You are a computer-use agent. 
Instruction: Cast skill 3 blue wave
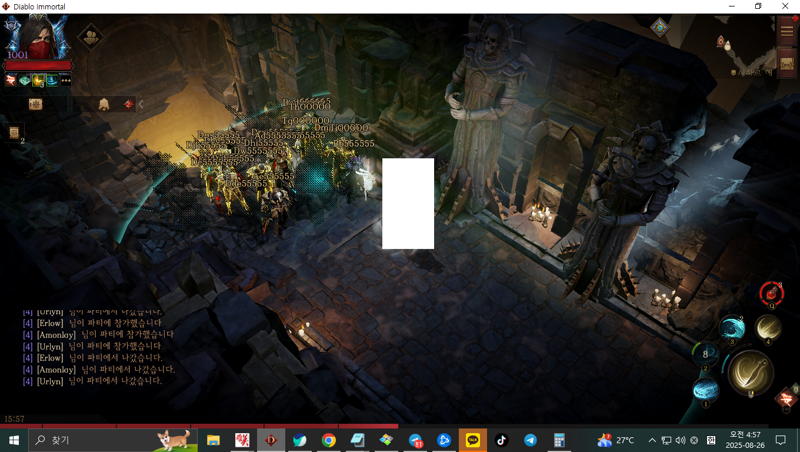(732, 329)
